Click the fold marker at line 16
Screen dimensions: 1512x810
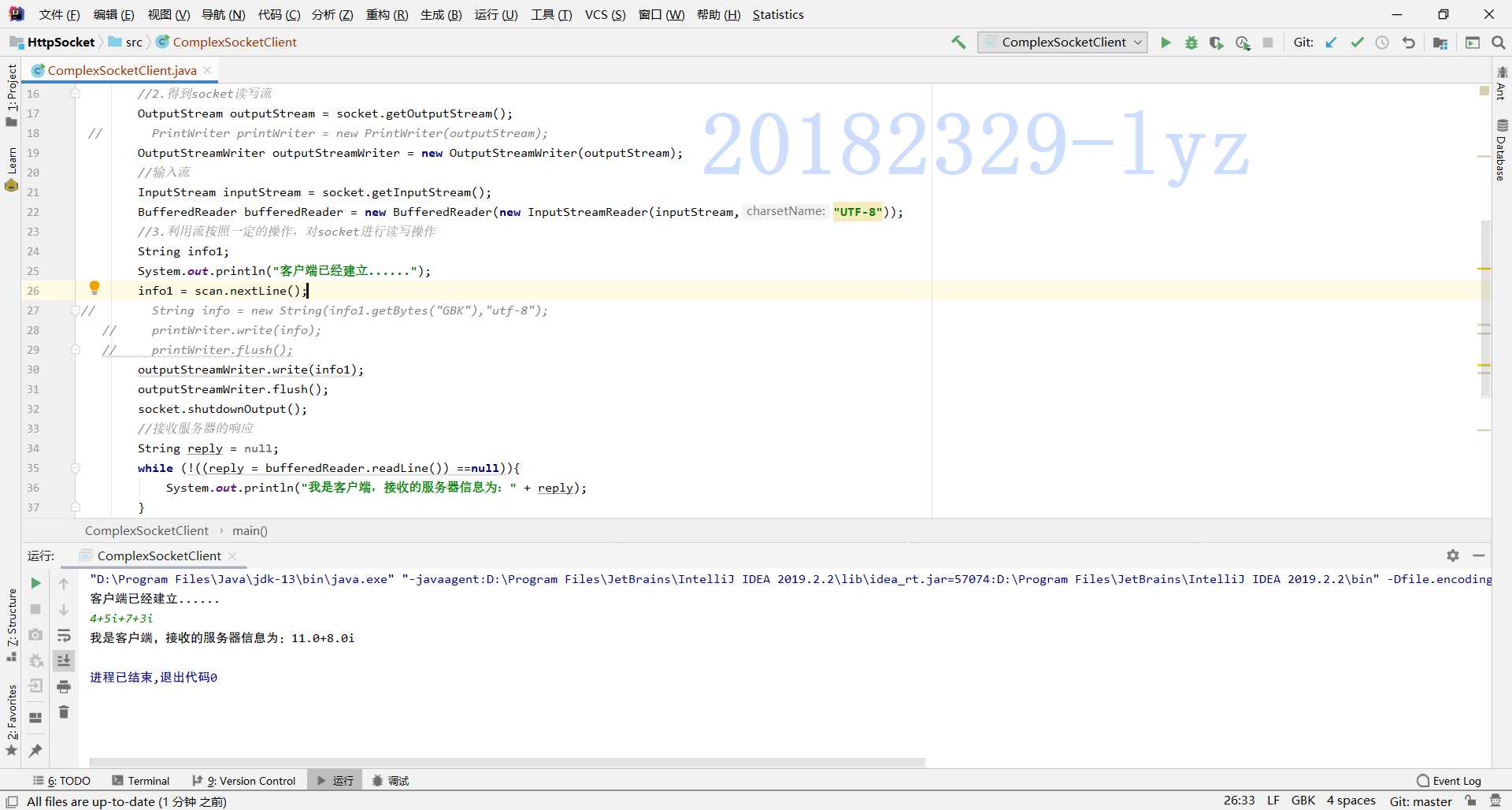coord(76,94)
